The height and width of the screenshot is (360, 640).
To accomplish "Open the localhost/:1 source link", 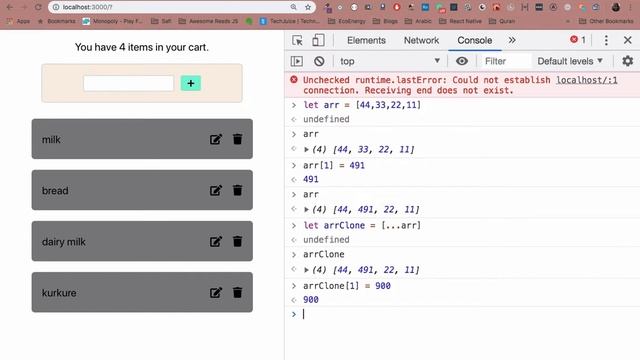I will (587, 80).
